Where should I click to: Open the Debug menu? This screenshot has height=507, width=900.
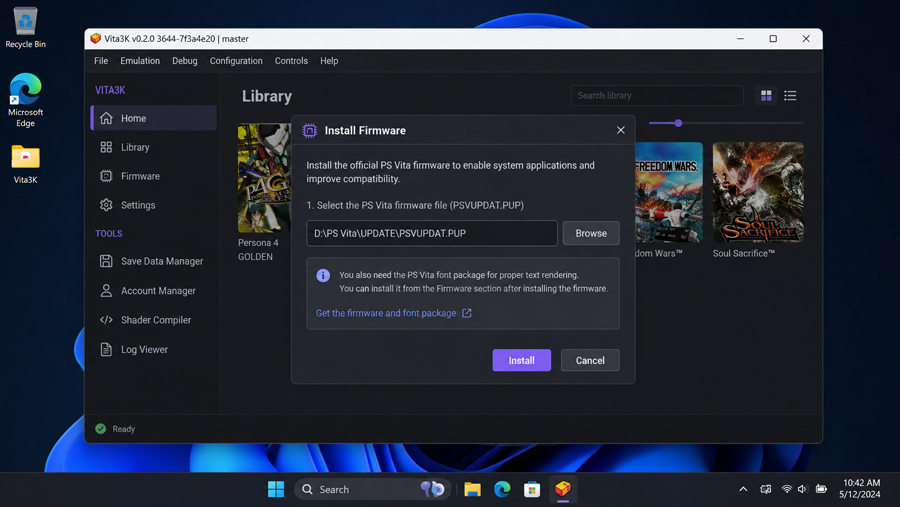point(185,61)
